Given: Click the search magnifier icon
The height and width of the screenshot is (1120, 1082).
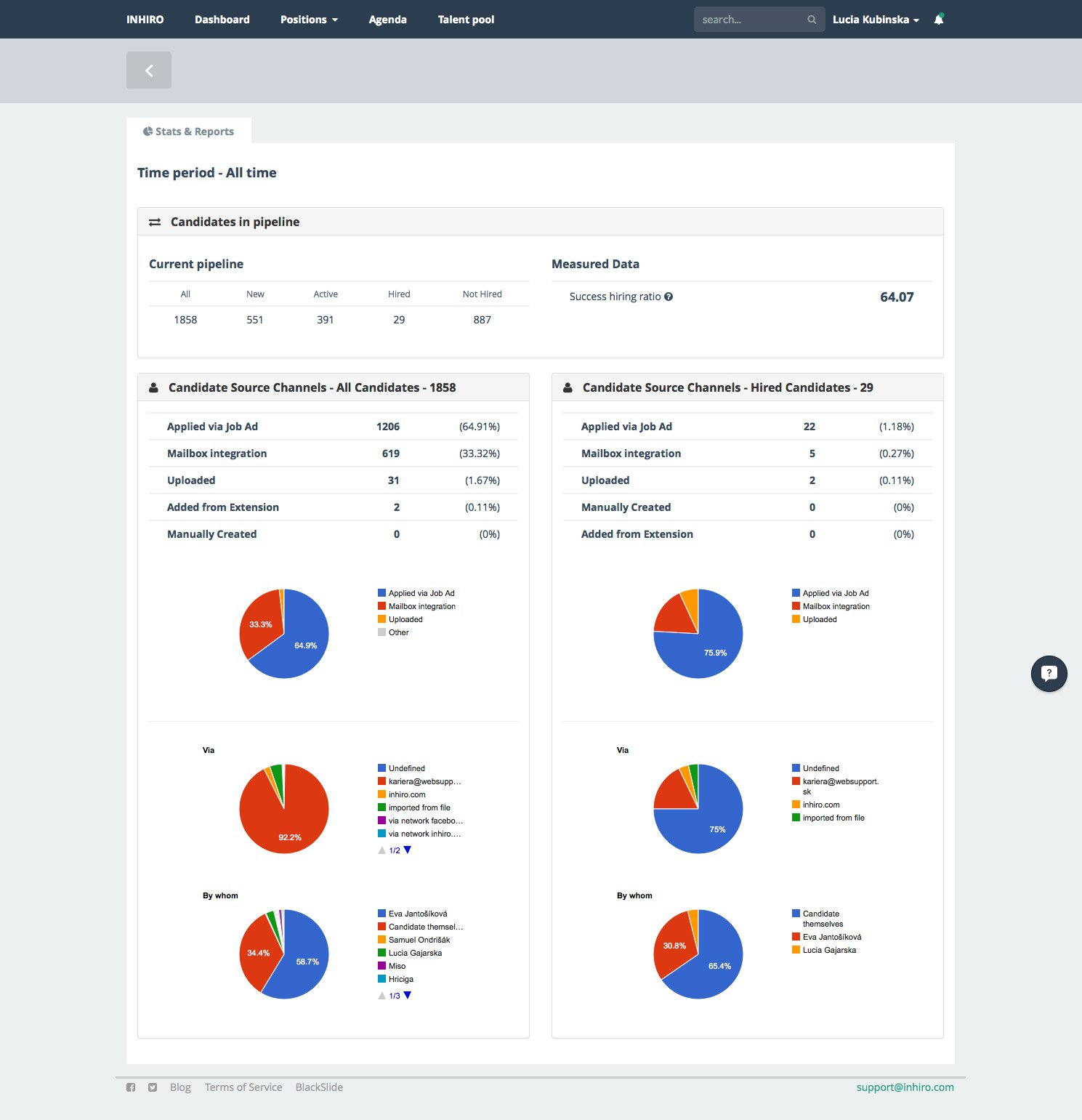Looking at the screenshot, I should 812,20.
